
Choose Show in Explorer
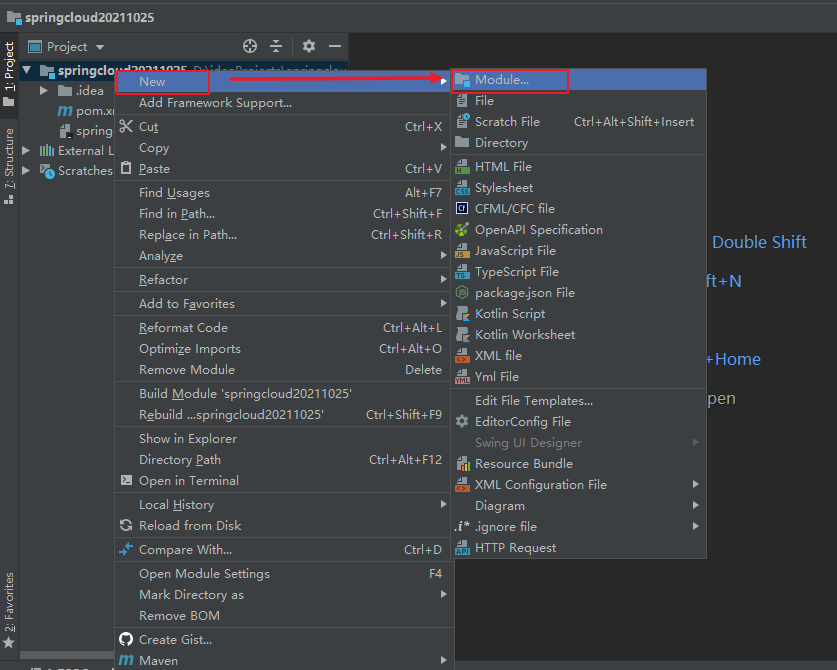tap(283, 439)
